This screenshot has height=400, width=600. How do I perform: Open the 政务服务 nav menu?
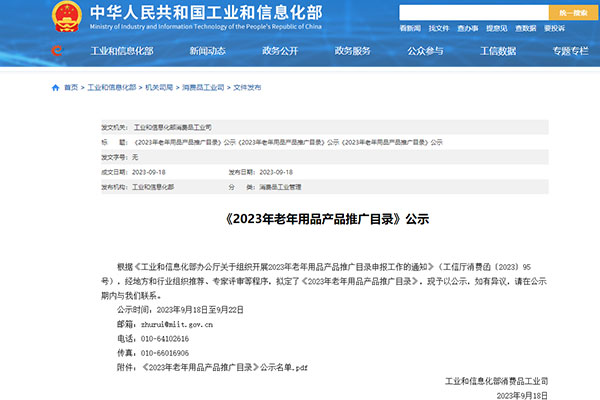[x=352, y=51]
